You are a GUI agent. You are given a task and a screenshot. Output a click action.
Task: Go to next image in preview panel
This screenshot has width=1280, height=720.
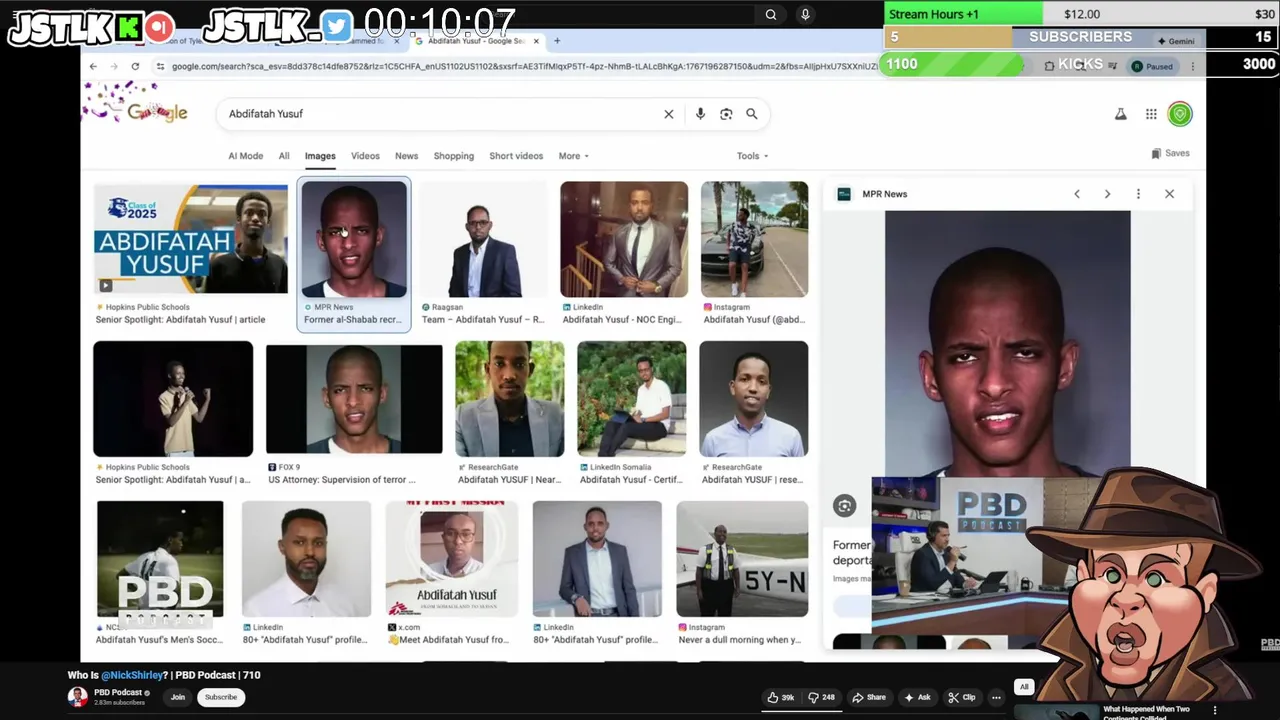[1107, 194]
